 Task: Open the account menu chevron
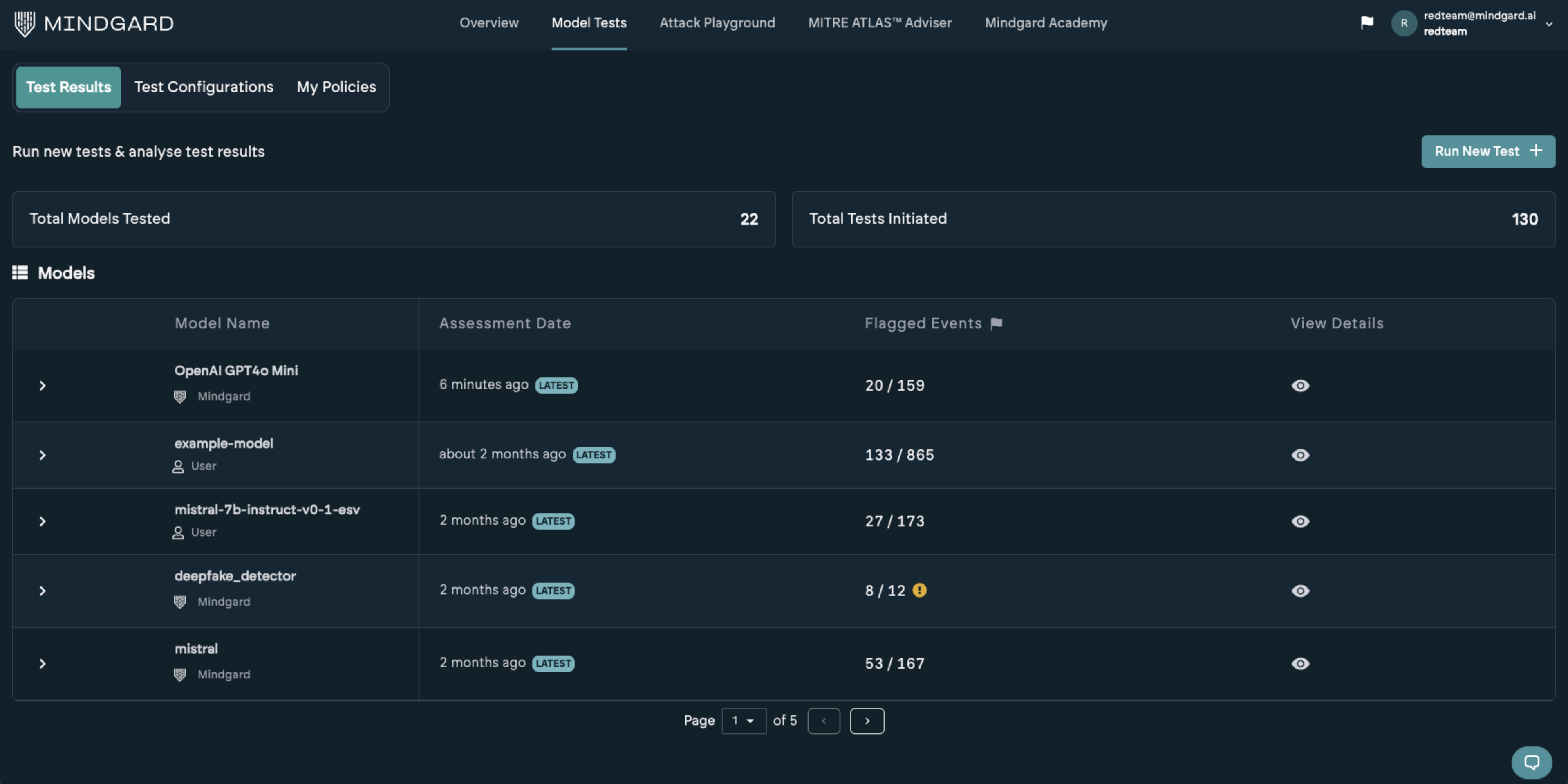coord(1548,24)
